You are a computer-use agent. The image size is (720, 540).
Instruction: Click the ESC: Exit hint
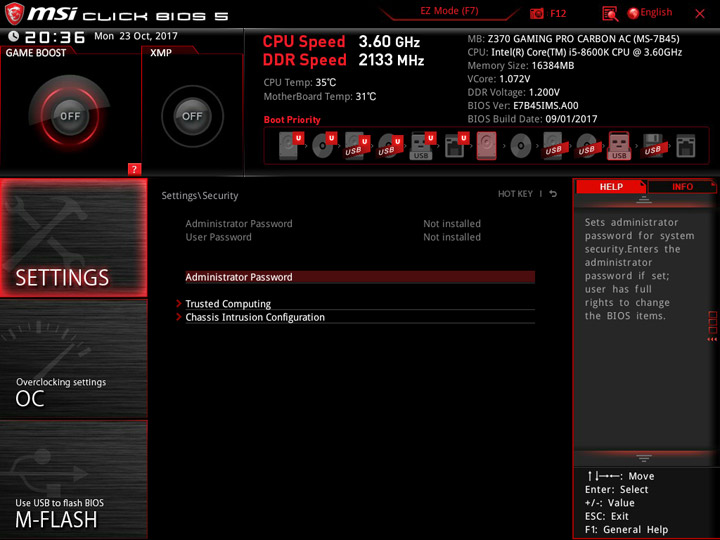(607, 516)
